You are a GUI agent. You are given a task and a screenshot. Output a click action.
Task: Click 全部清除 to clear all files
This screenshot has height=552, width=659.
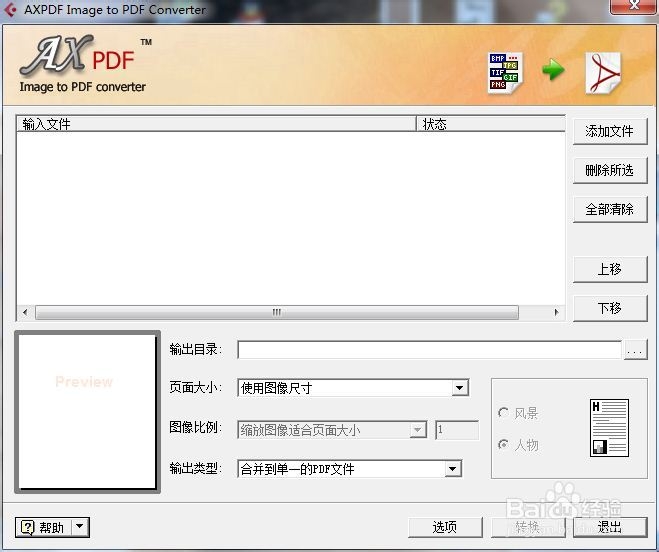coord(610,209)
